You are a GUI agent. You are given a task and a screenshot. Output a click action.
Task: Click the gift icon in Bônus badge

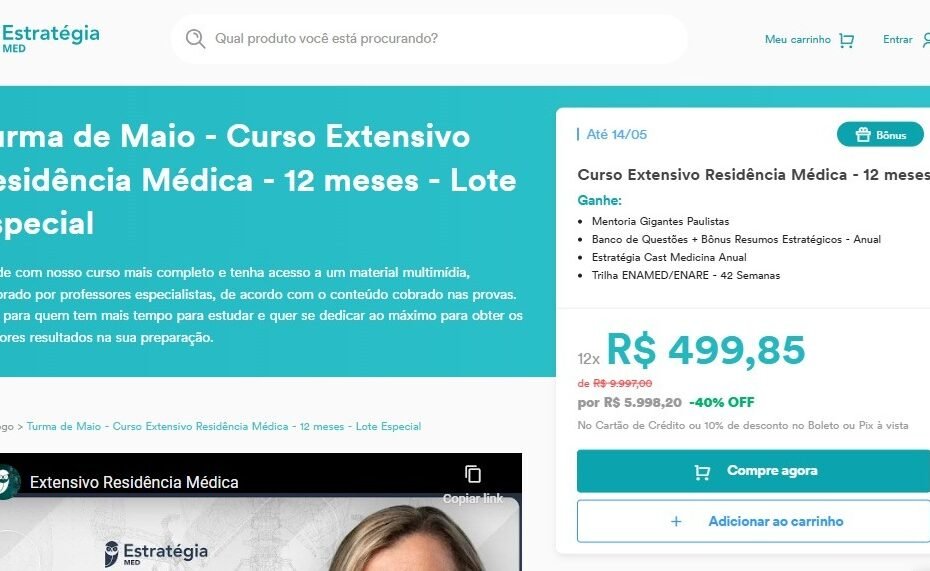863,135
